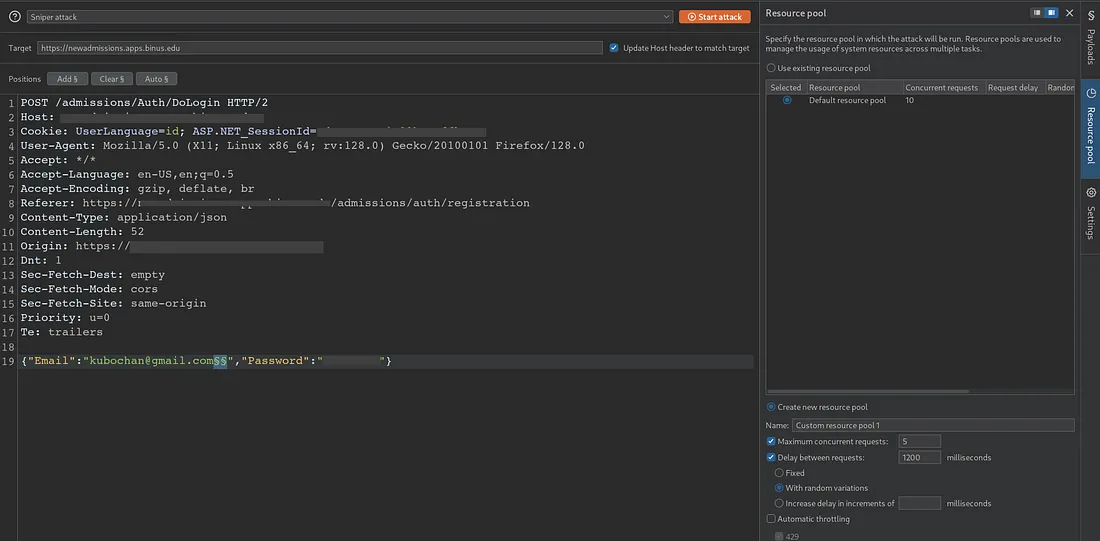Click the resource pool table horizontal scrollbar

click(868, 392)
